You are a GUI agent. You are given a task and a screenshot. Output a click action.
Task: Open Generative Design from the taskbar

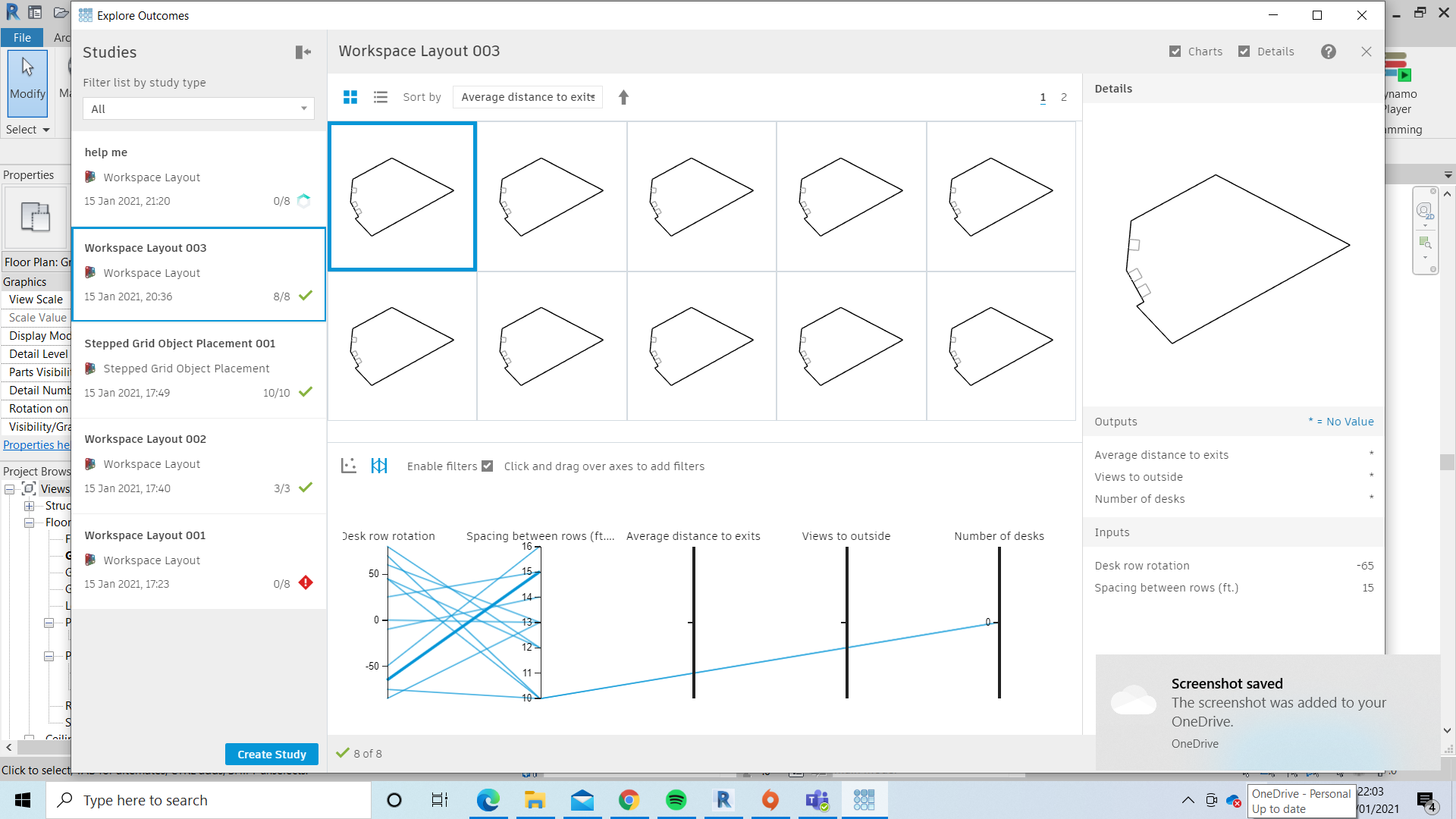click(x=864, y=800)
